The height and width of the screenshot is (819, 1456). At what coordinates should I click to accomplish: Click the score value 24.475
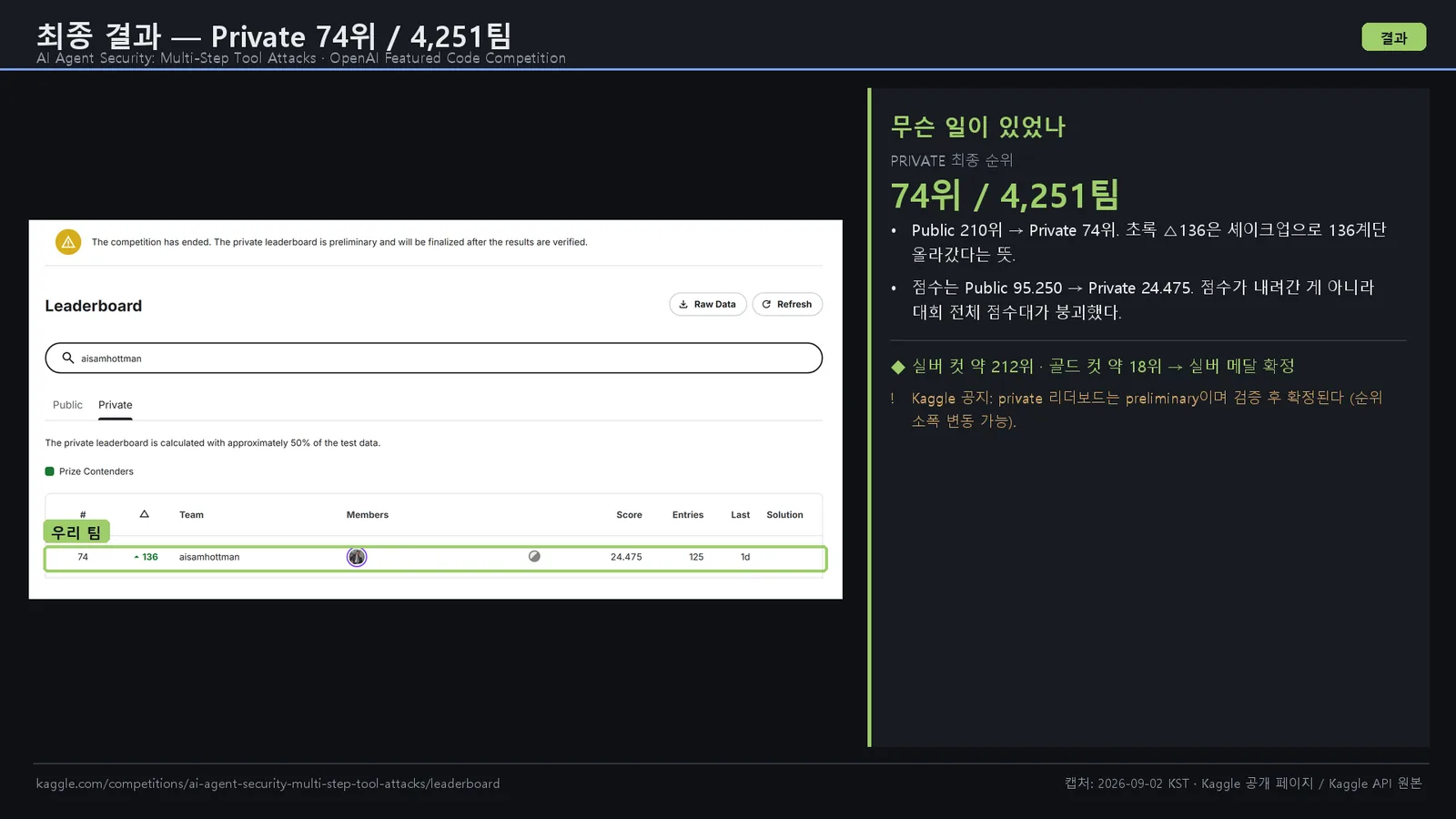tap(626, 557)
